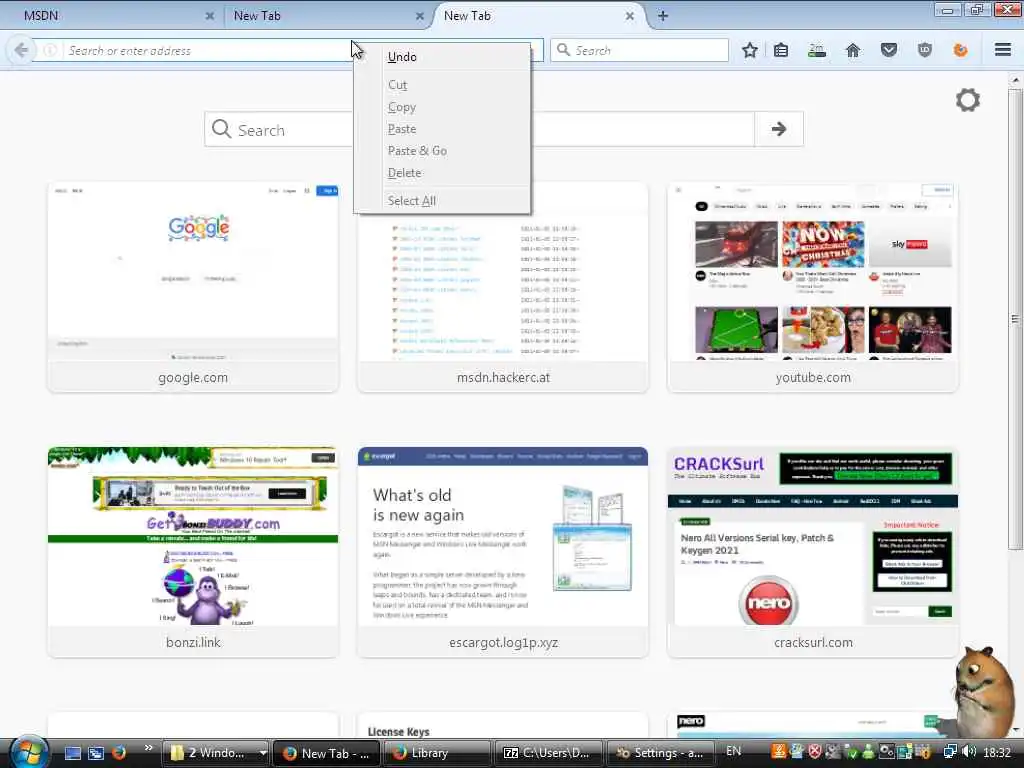Viewport: 1024px width, 768px height.
Task: Close the middle New Tab
Action: 419,16
